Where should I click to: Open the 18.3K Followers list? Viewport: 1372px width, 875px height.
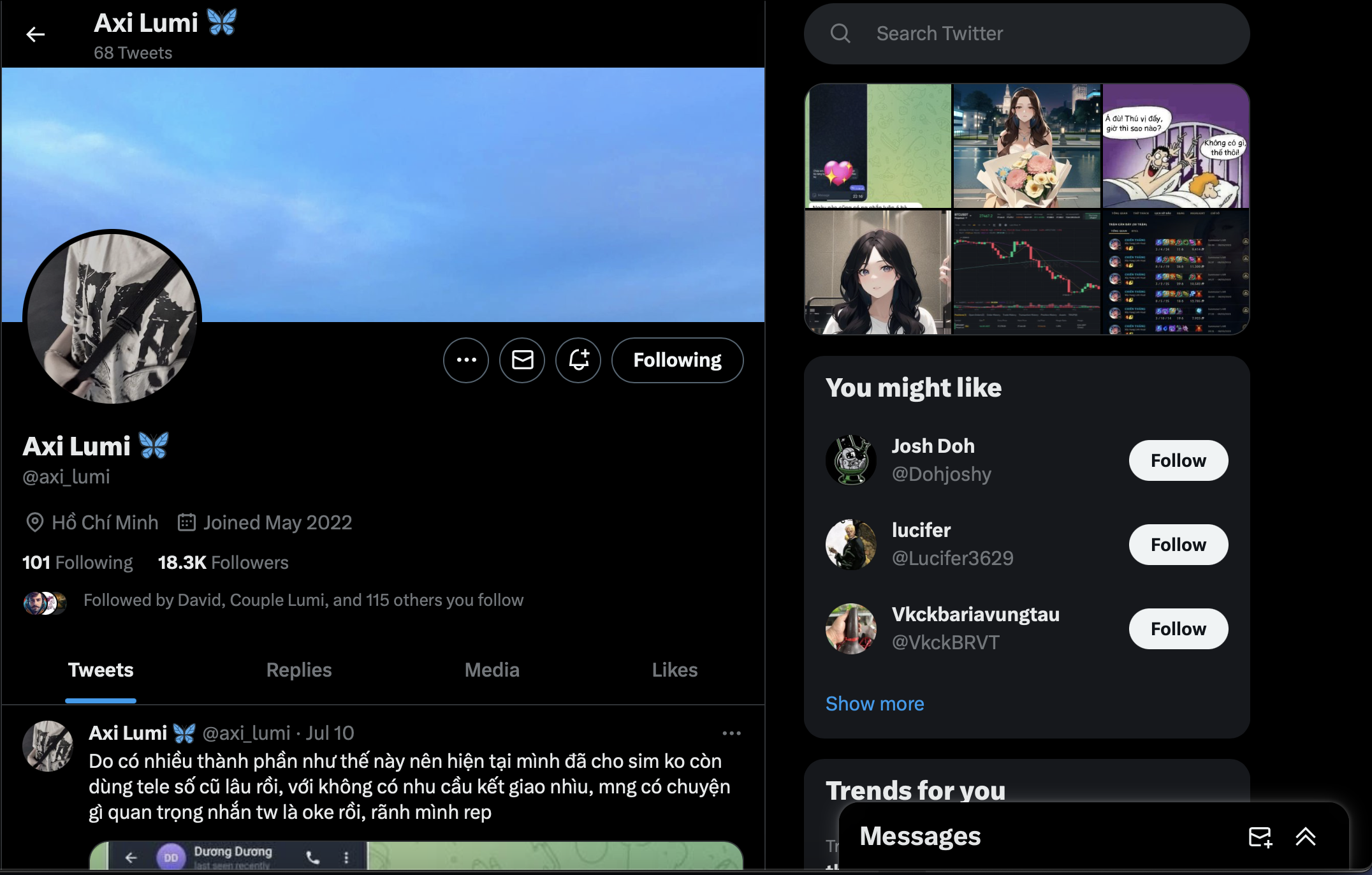point(223,562)
